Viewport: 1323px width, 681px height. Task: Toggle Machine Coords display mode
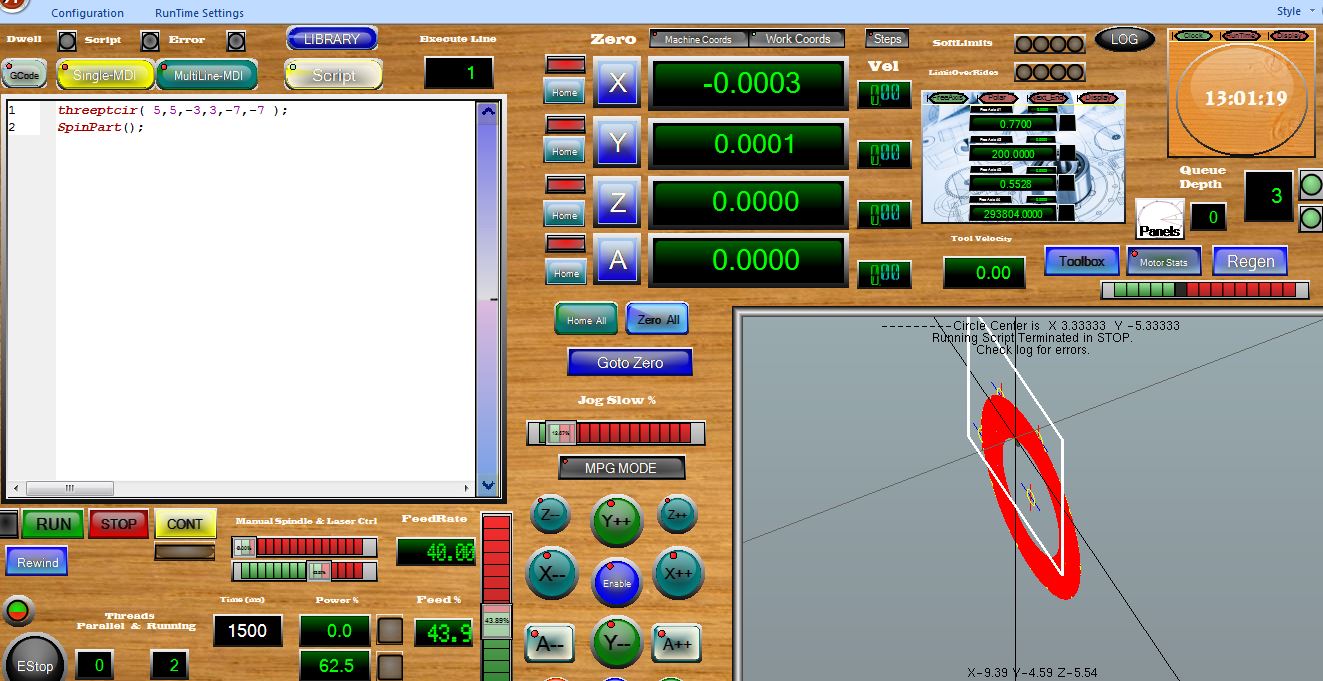(698, 39)
